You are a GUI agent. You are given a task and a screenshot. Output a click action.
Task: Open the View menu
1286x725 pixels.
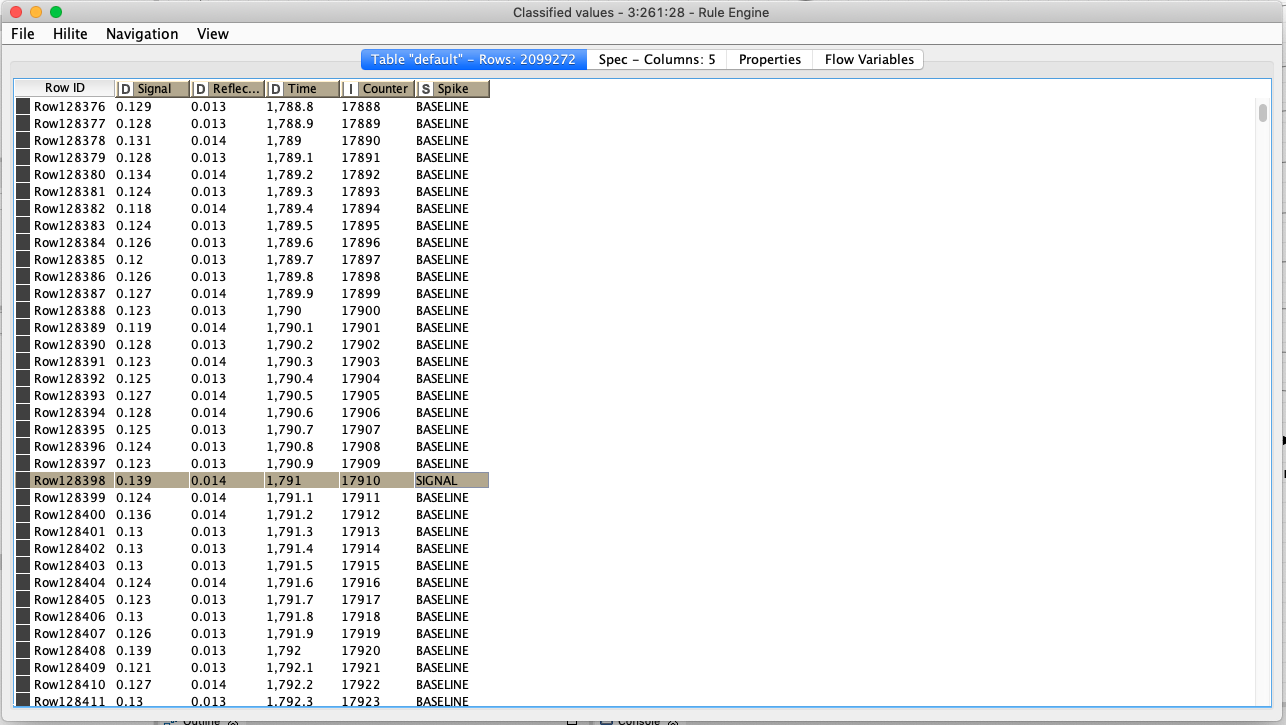[x=213, y=34]
